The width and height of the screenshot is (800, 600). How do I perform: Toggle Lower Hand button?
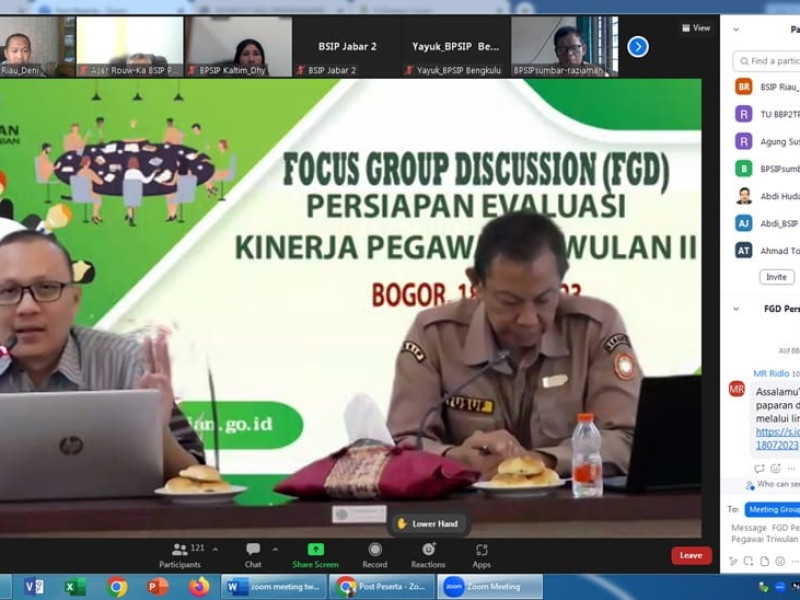click(x=428, y=523)
